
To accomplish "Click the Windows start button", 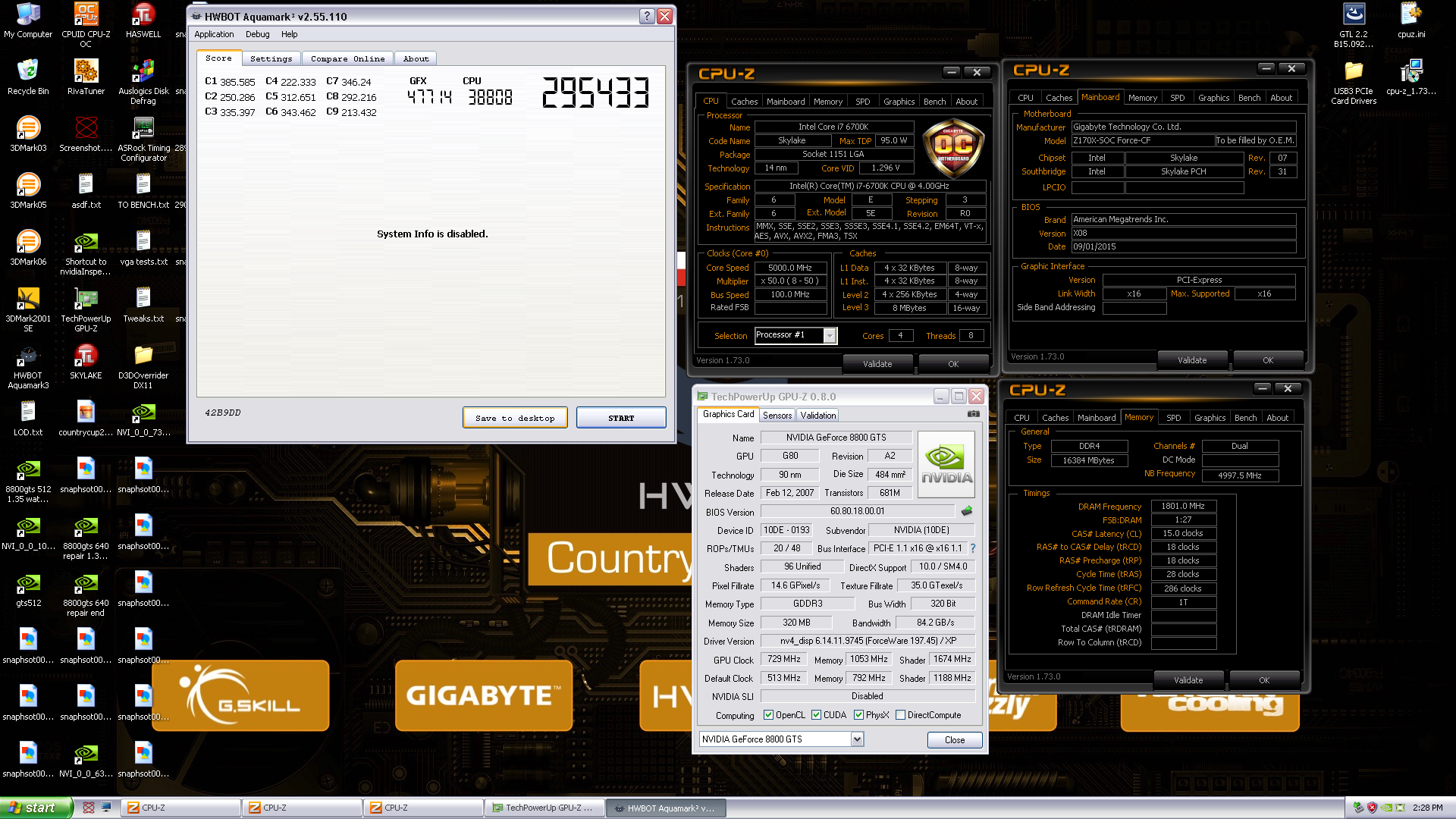I will coord(36,808).
